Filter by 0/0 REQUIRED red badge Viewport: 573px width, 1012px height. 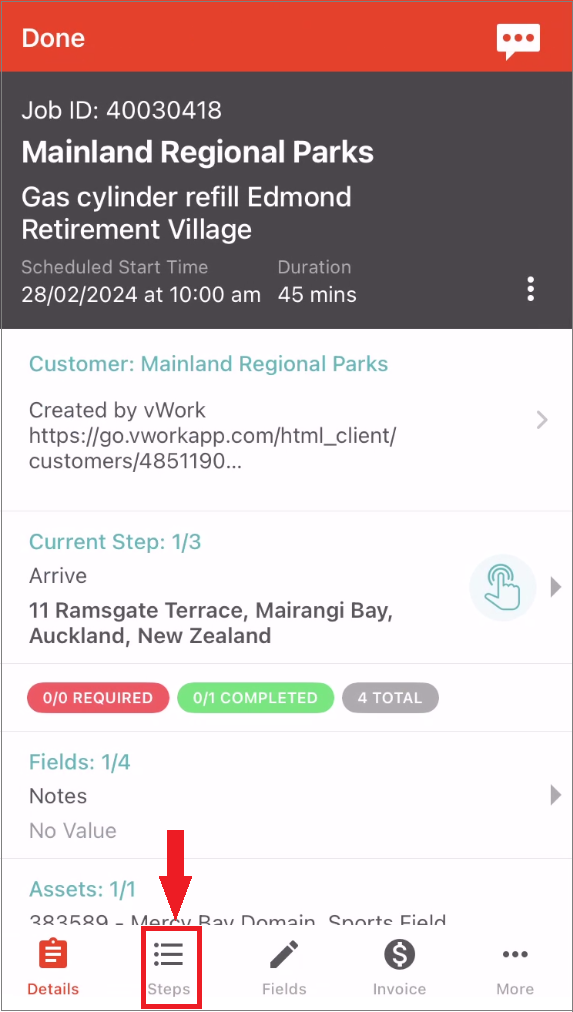(98, 698)
